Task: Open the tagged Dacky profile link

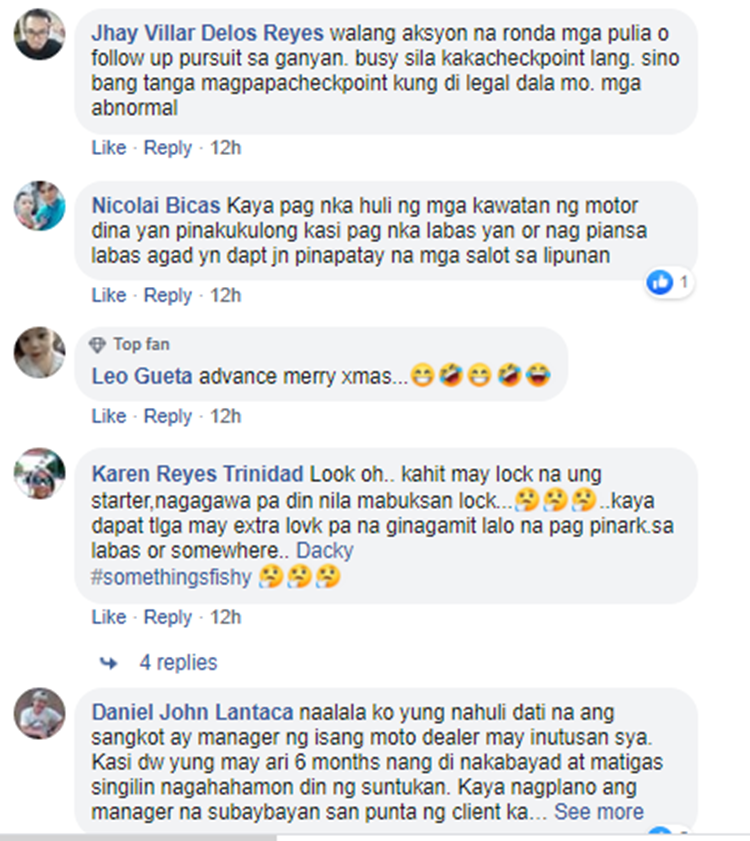Action: click(325, 551)
